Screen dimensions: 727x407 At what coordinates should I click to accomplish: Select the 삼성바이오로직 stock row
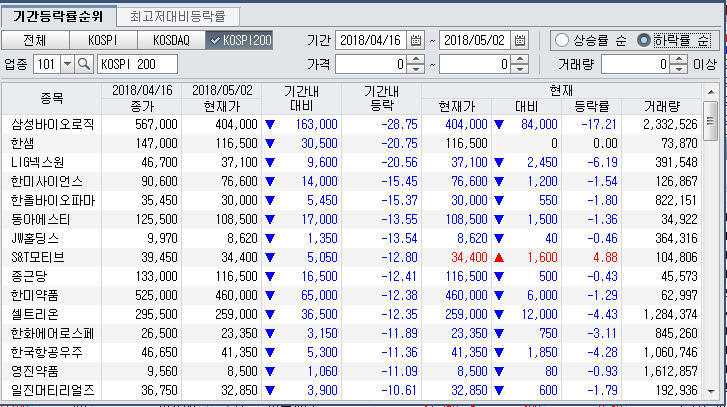tap(52, 124)
